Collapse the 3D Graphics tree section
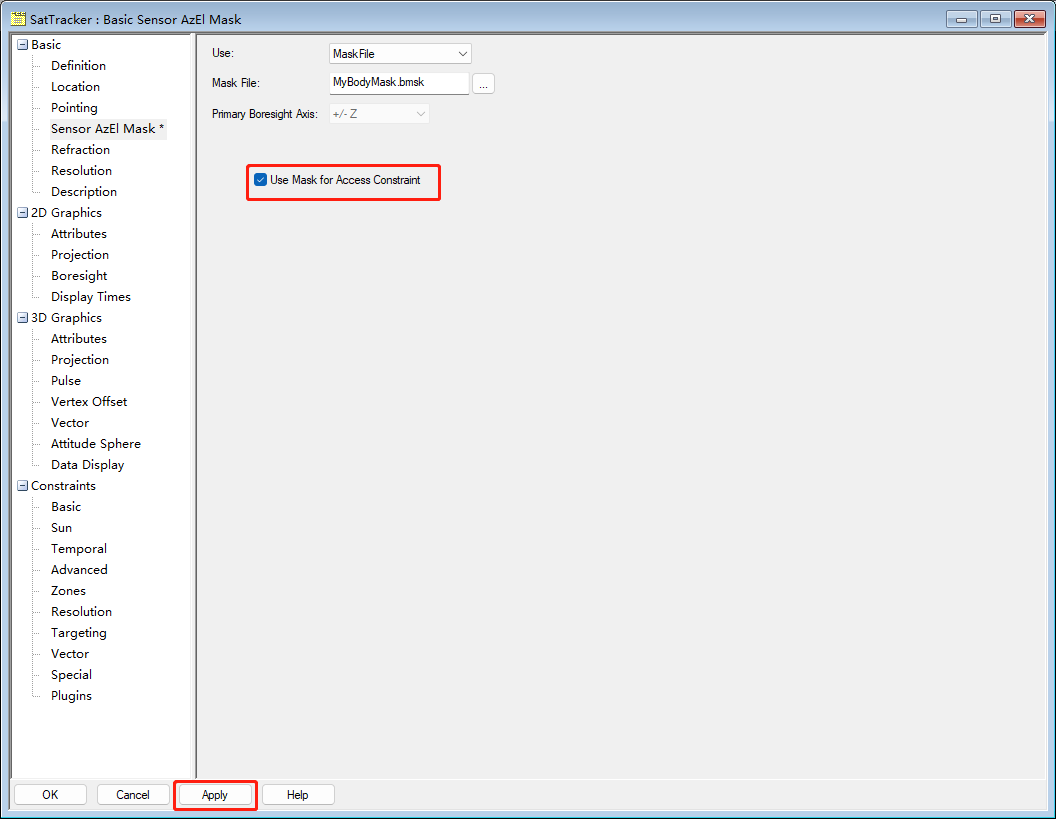The image size is (1056, 819). pos(22,318)
